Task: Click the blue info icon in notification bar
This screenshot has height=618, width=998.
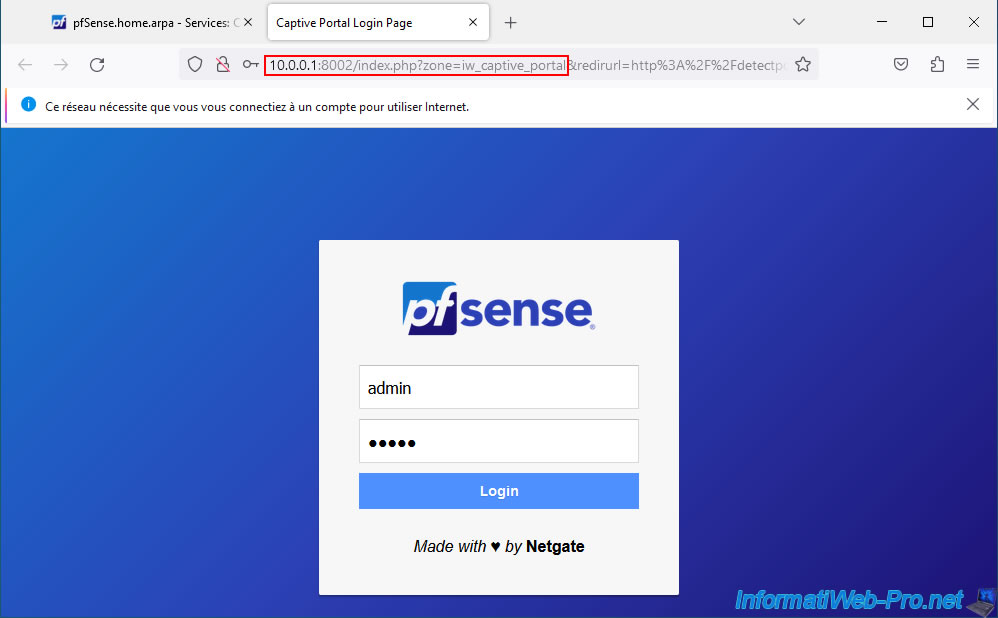Action: pos(29,104)
